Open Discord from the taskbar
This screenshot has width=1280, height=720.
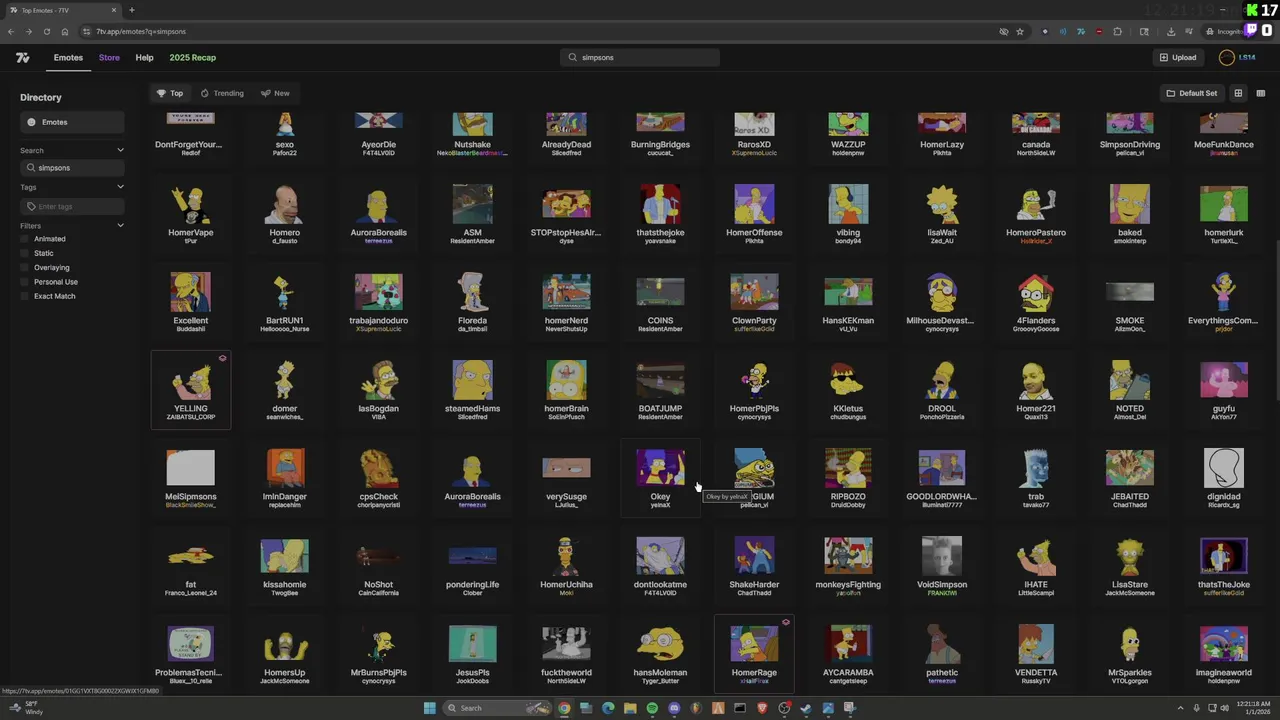tap(674, 708)
